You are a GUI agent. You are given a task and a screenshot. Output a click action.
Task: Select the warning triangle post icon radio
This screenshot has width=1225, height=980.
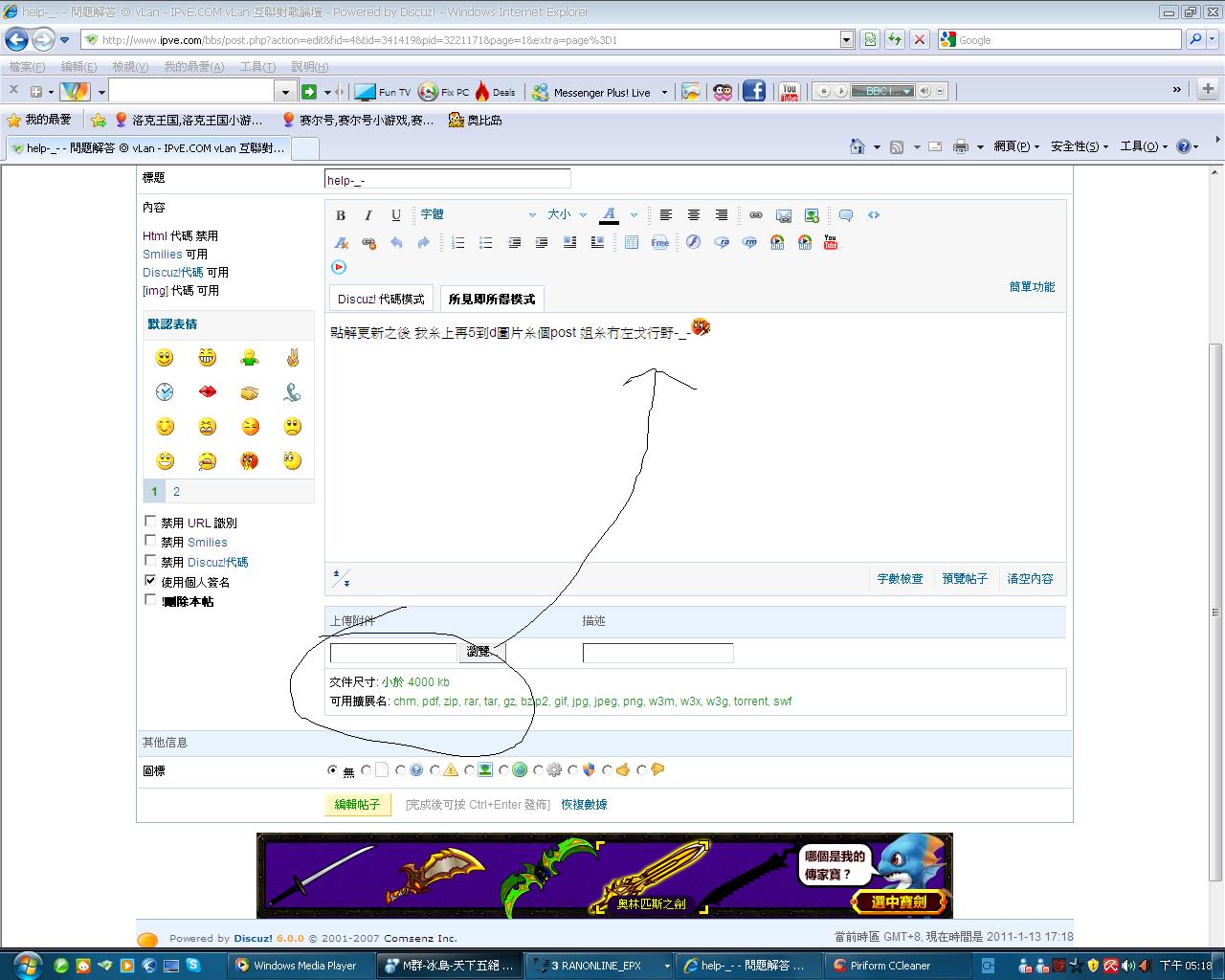(435, 770)
